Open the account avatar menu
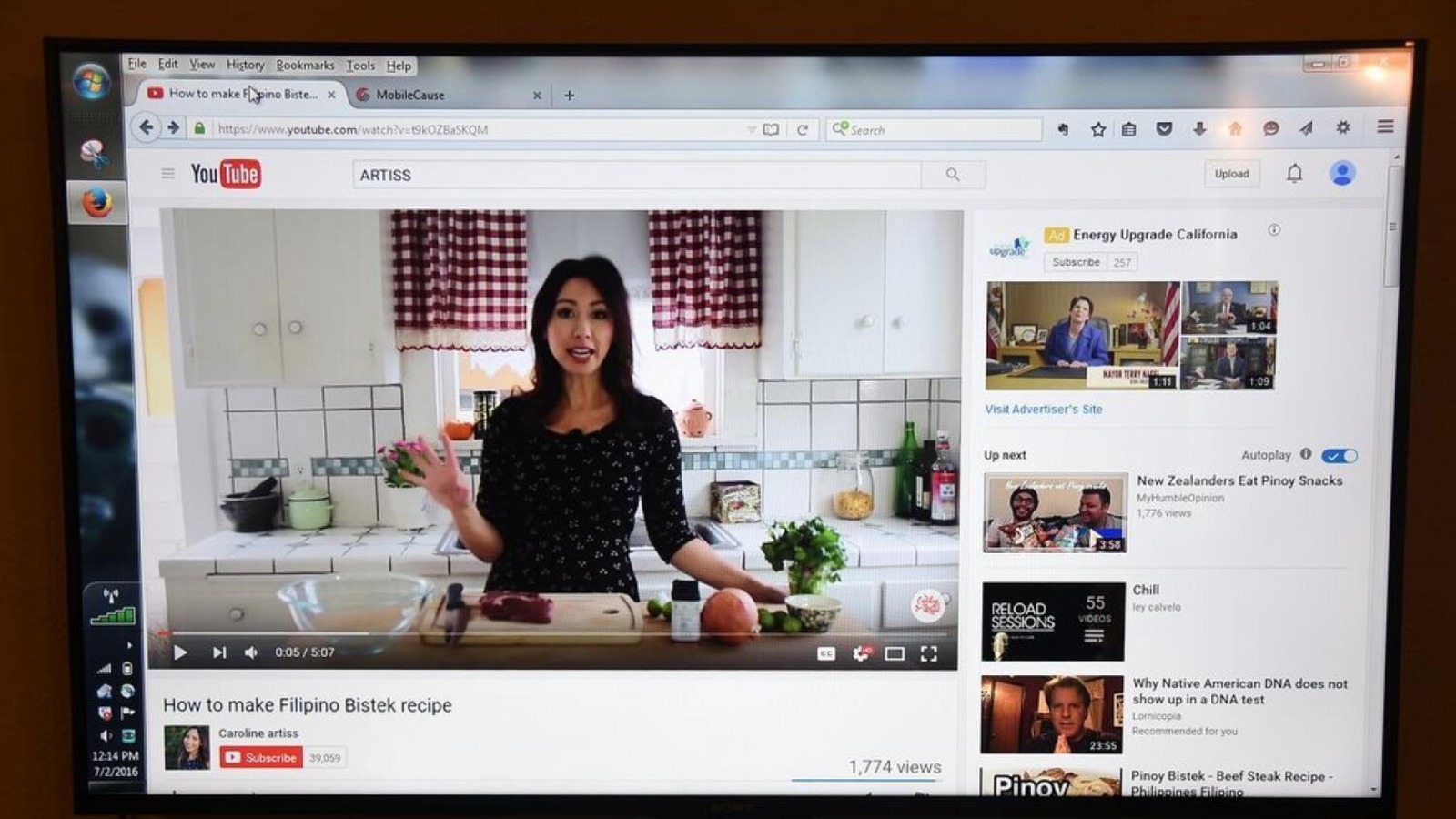The image size is (1456, 819). [x=1342, y=173]
